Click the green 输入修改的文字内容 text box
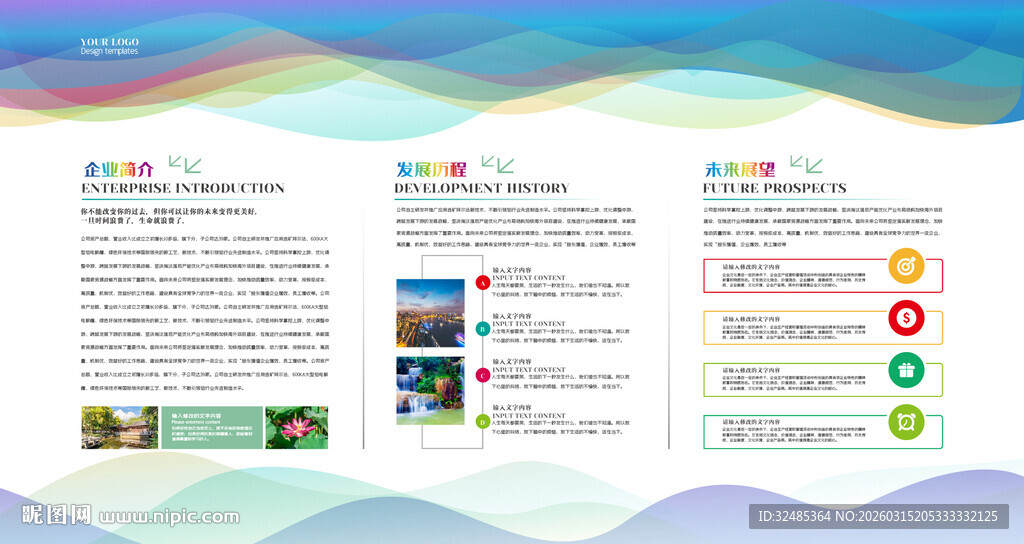 pyautogui.click(x=212, y=427)
